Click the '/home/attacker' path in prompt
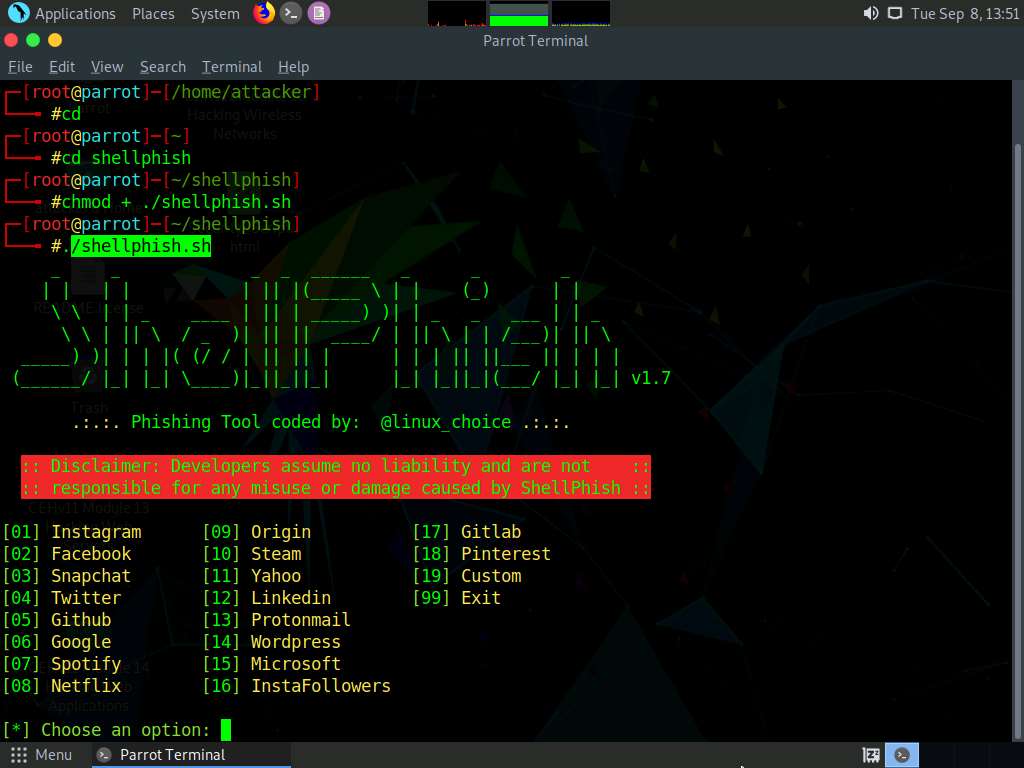The width and height of the screenshot is (1024, 768). (x=241, y=92)
